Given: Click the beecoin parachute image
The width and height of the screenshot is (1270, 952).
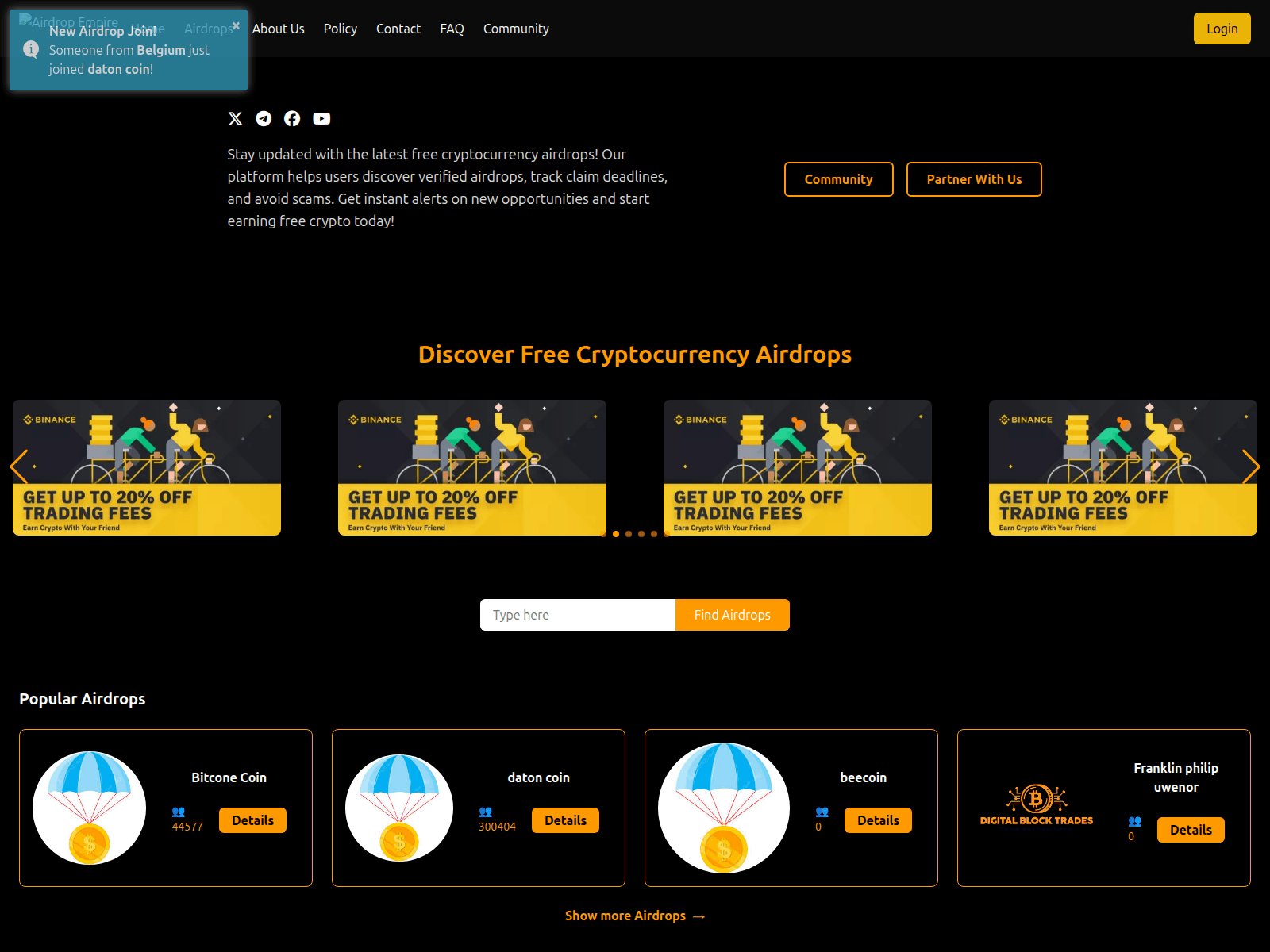Looking at the screenshot, I should [724, 808].
